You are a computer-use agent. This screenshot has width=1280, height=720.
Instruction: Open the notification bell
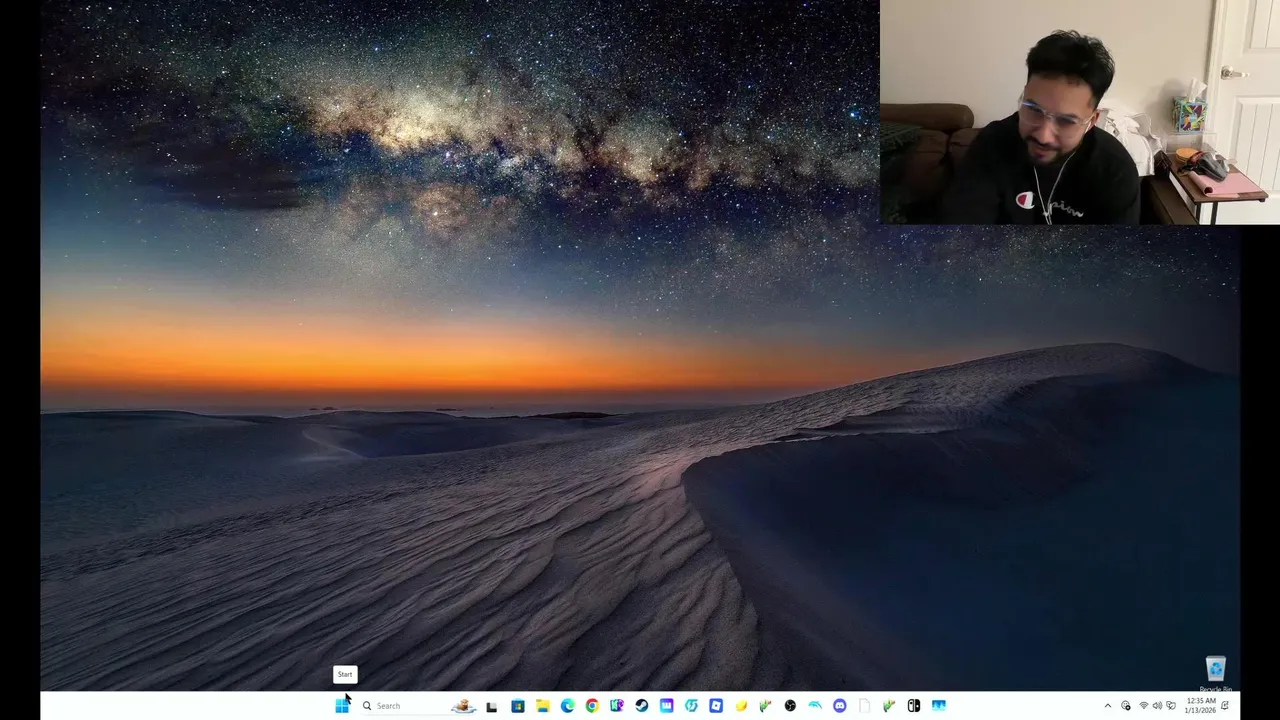coord(1225,706)
